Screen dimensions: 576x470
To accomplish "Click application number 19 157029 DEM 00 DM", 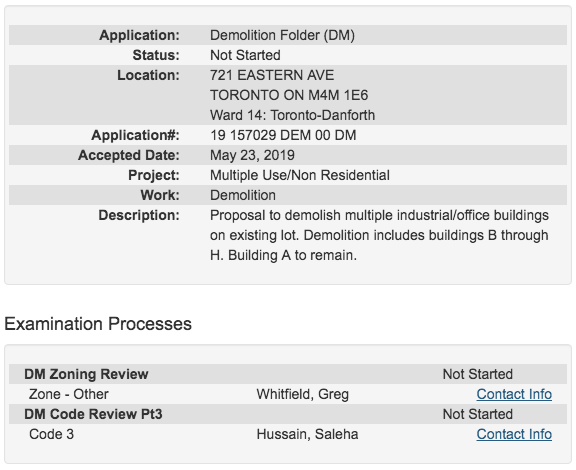I will [x=283, y=135].
